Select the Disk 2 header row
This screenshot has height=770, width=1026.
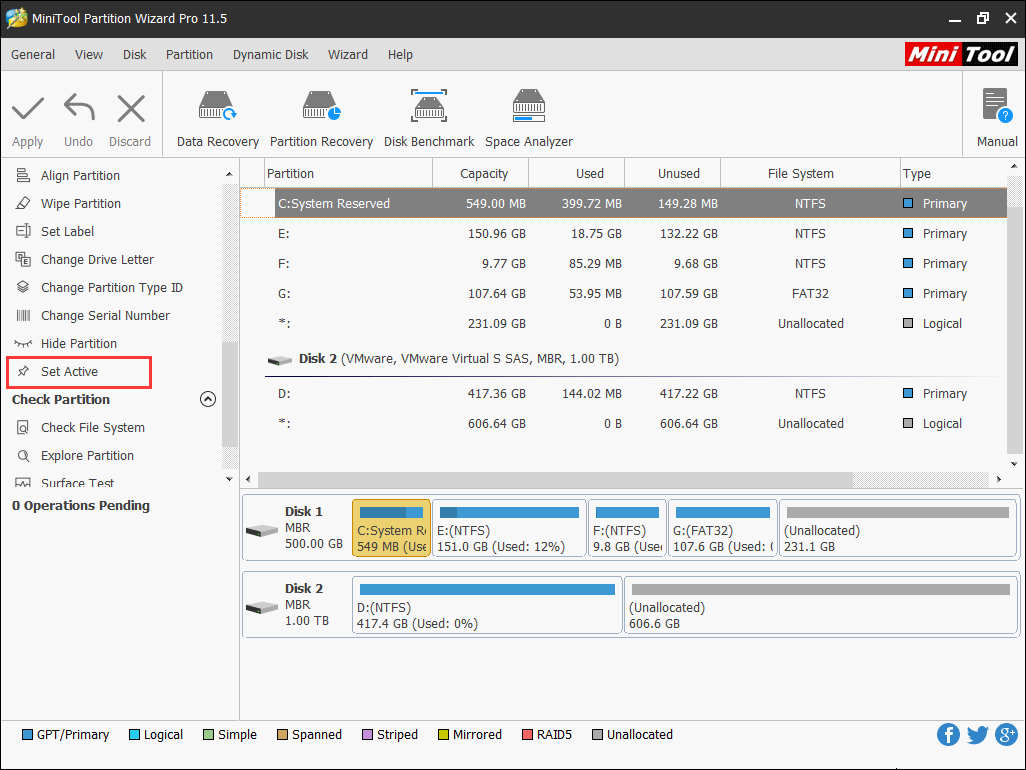(x=624, y=359)
